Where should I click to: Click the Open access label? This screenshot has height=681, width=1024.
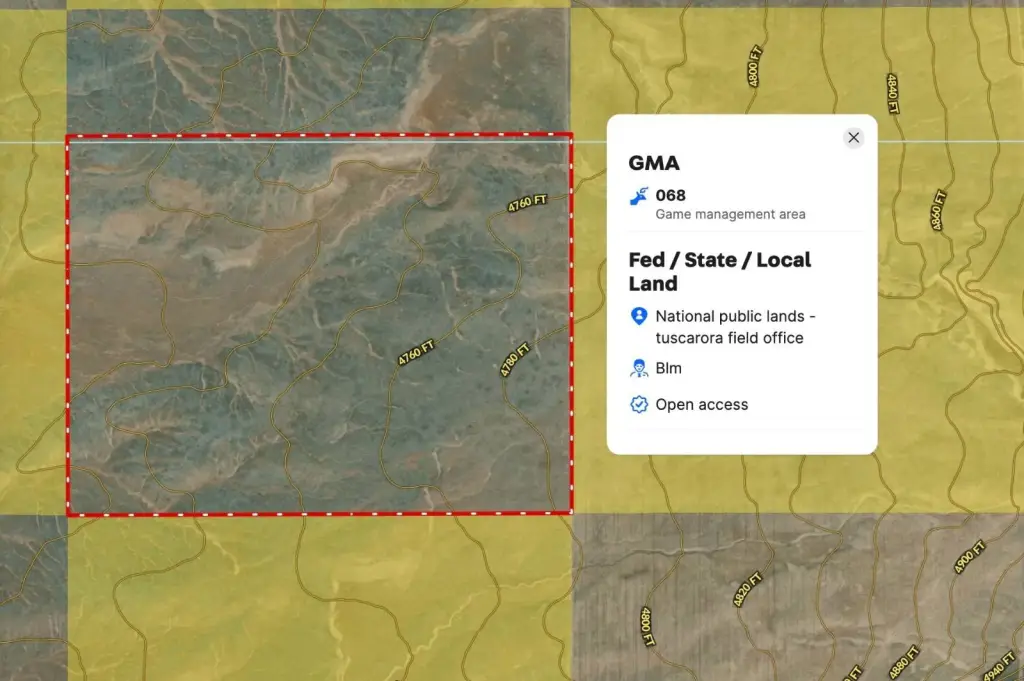pos(701,405)
